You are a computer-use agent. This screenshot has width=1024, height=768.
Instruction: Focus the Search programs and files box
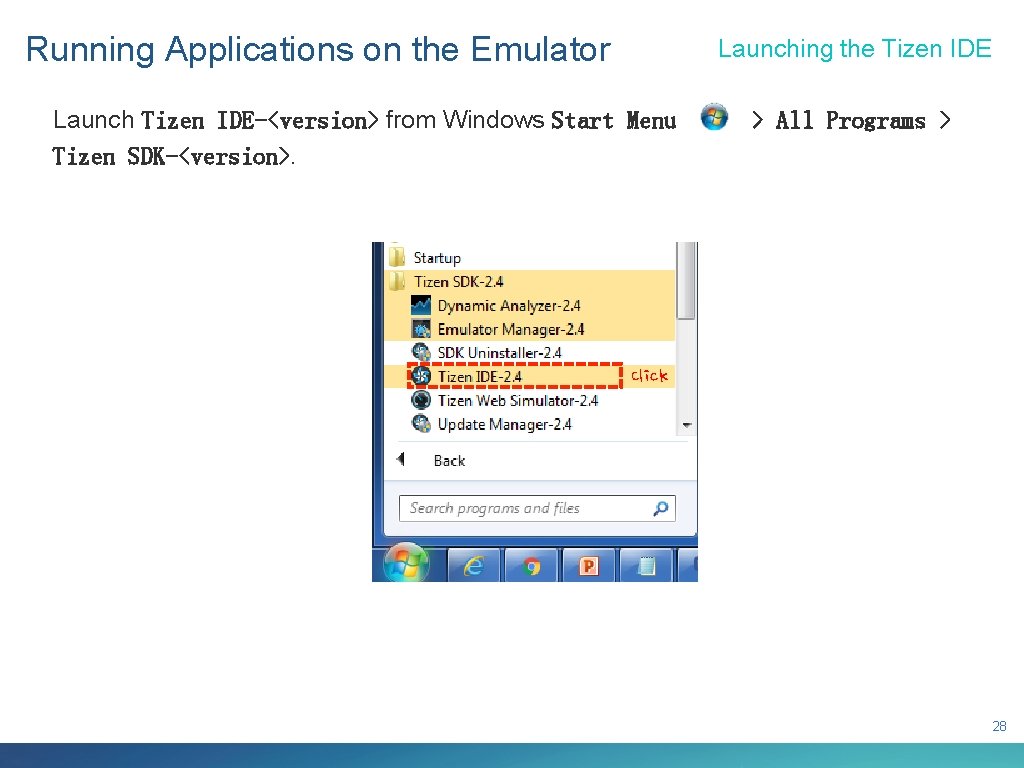point(537,508)
